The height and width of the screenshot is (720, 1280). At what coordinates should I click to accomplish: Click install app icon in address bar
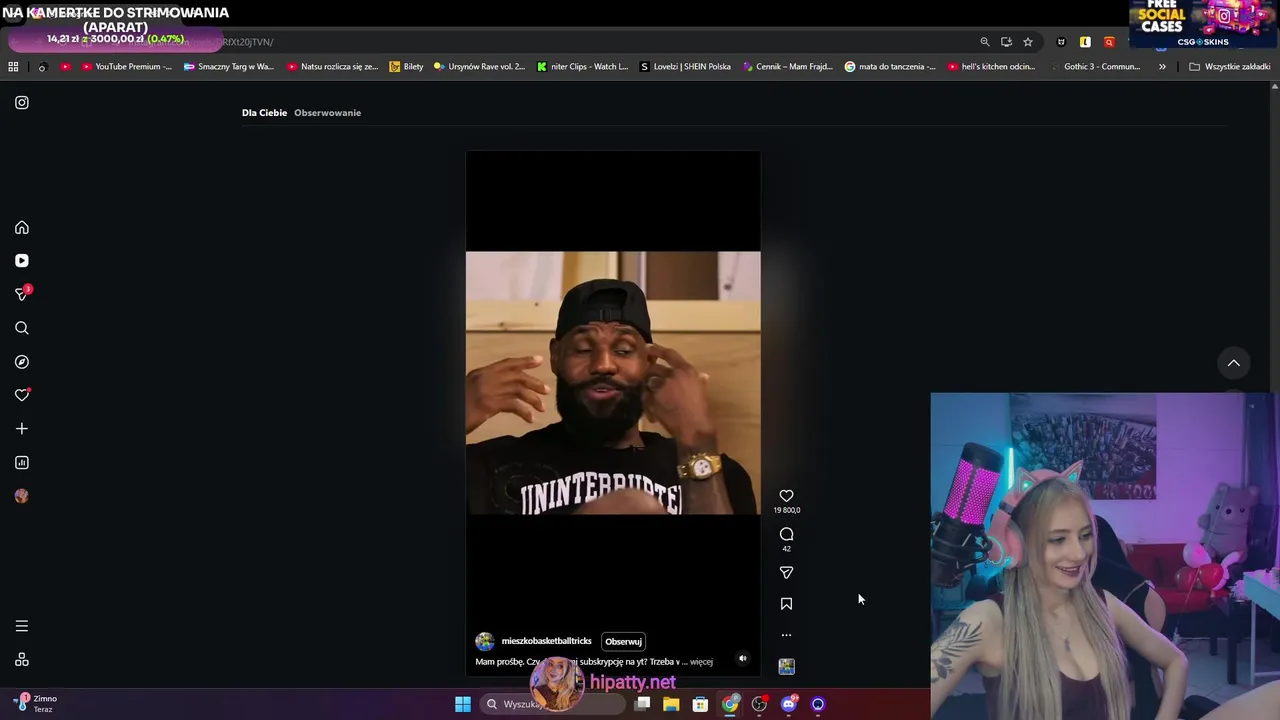point(1006,42)
